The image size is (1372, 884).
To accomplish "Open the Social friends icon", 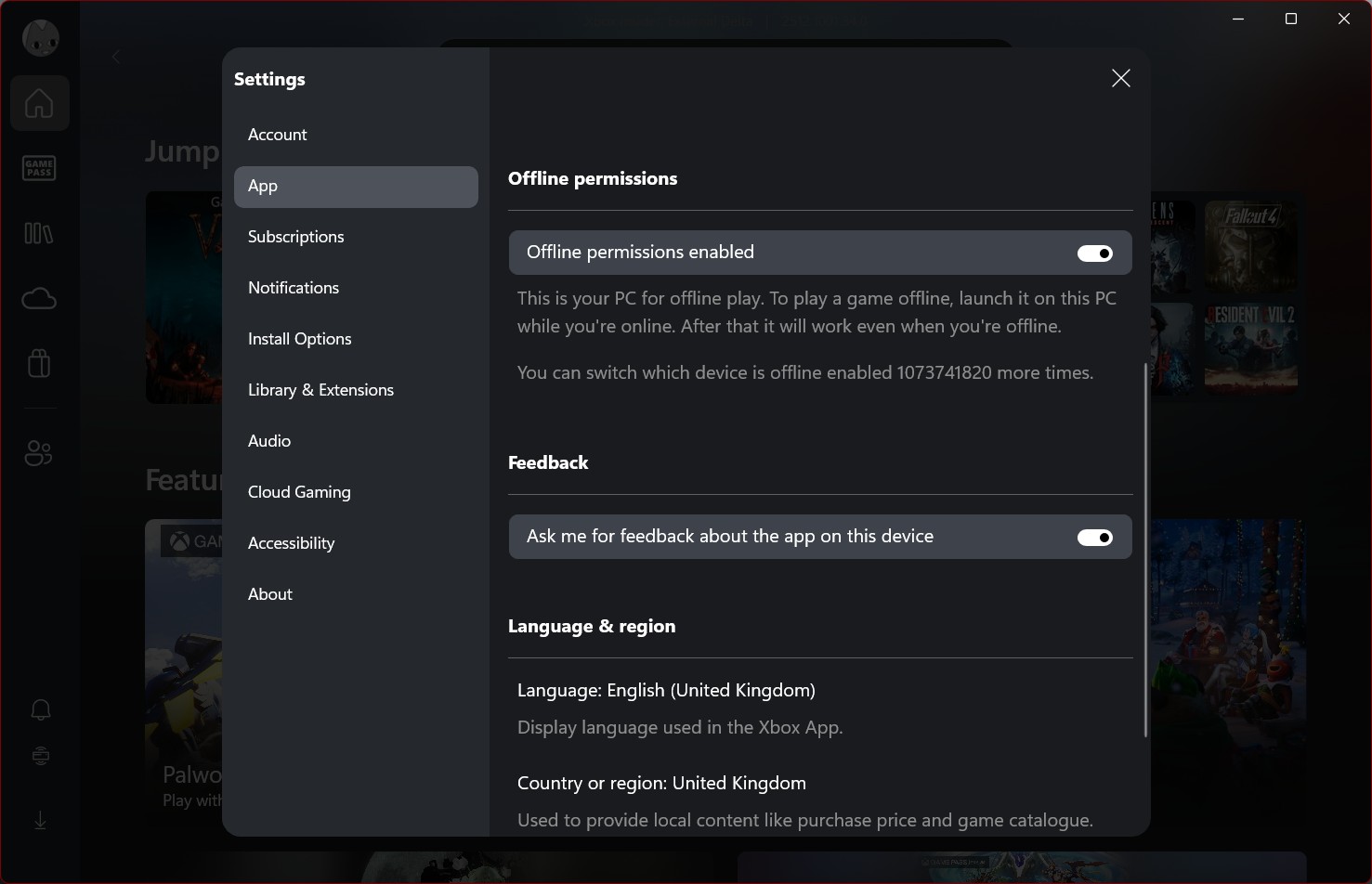I will [x=39, y=454].
